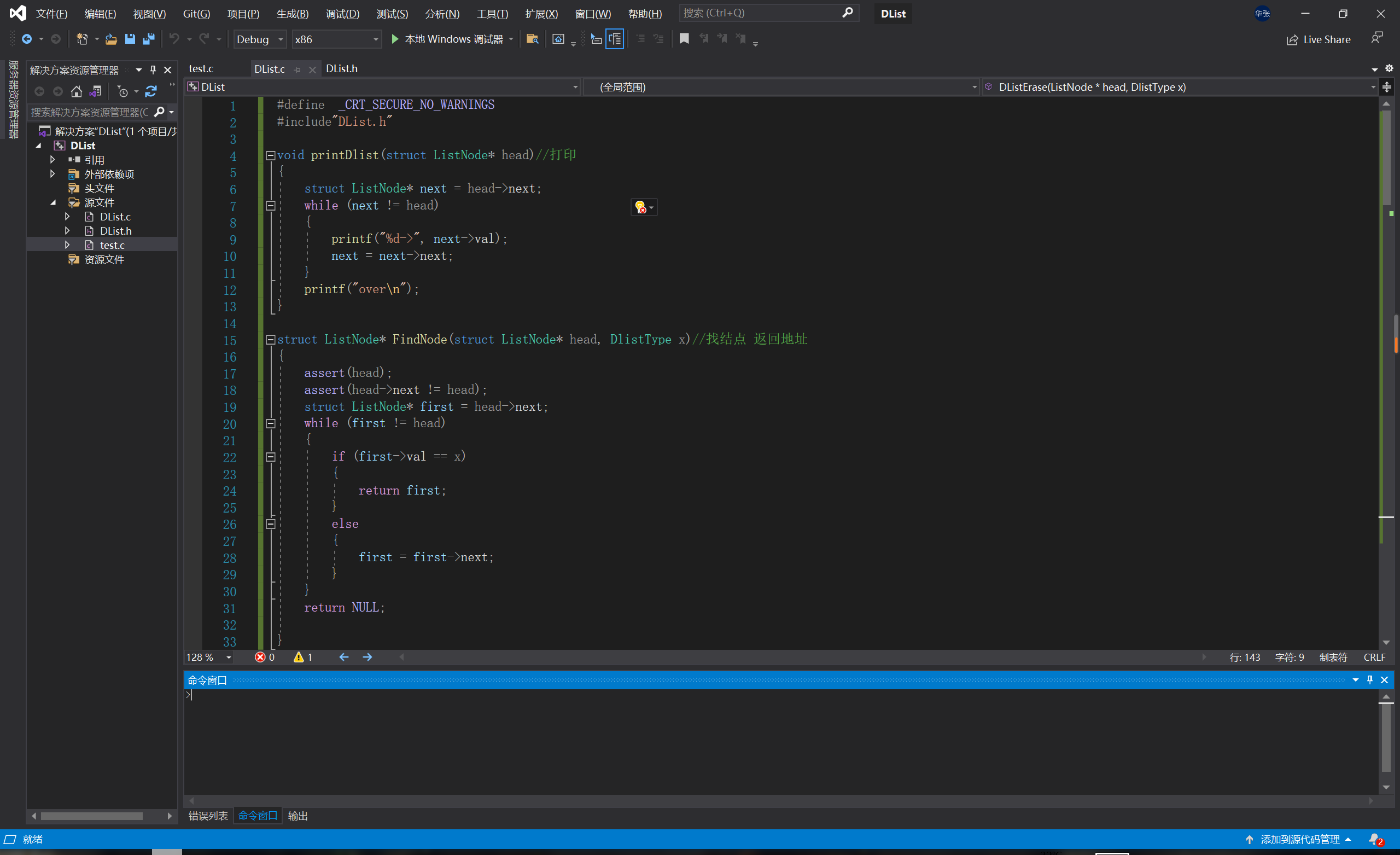Screen dimensions: 1400x855
Task: Switch to the DList.h editor tab
Action: coord(341,69)
